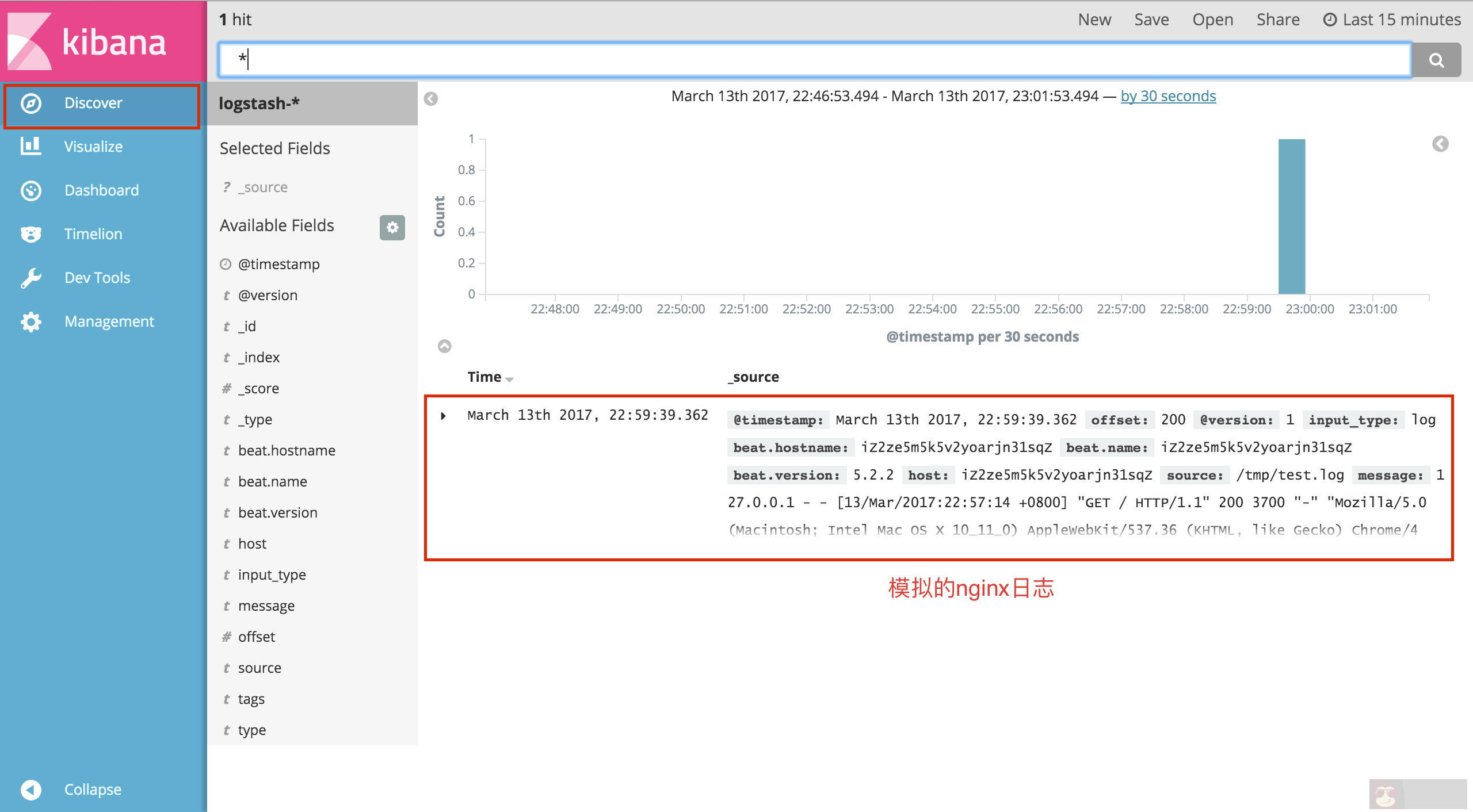Collapse the histogram with the up chevron

tap(444, 346)
